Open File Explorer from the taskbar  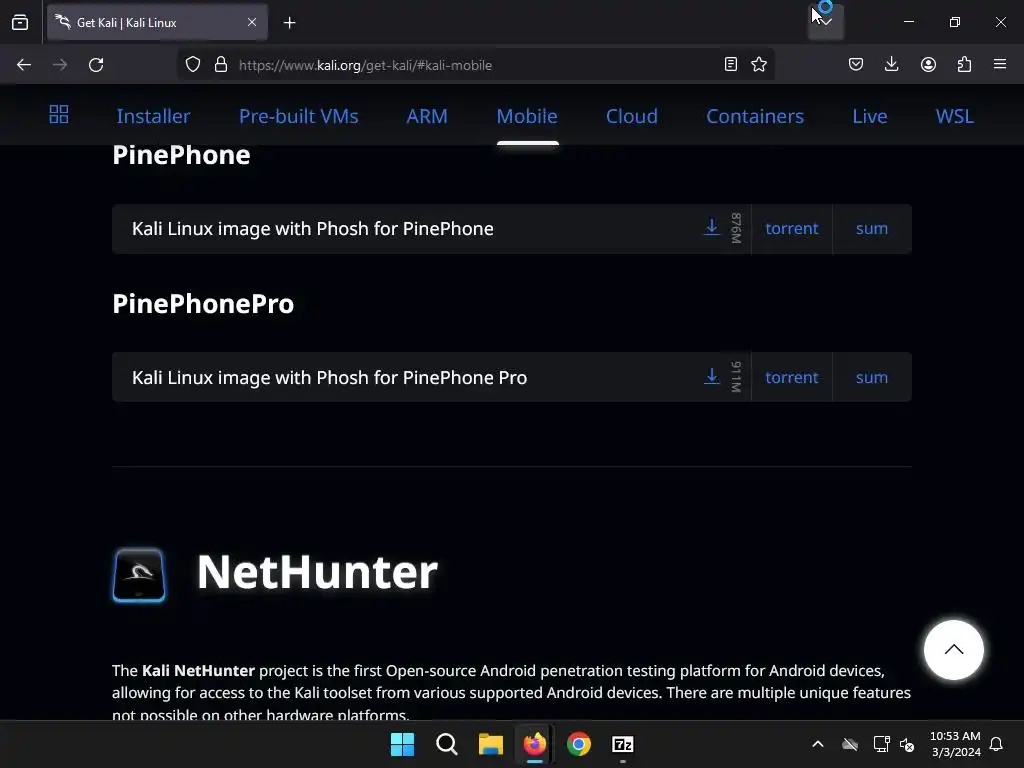click(490, 744)
